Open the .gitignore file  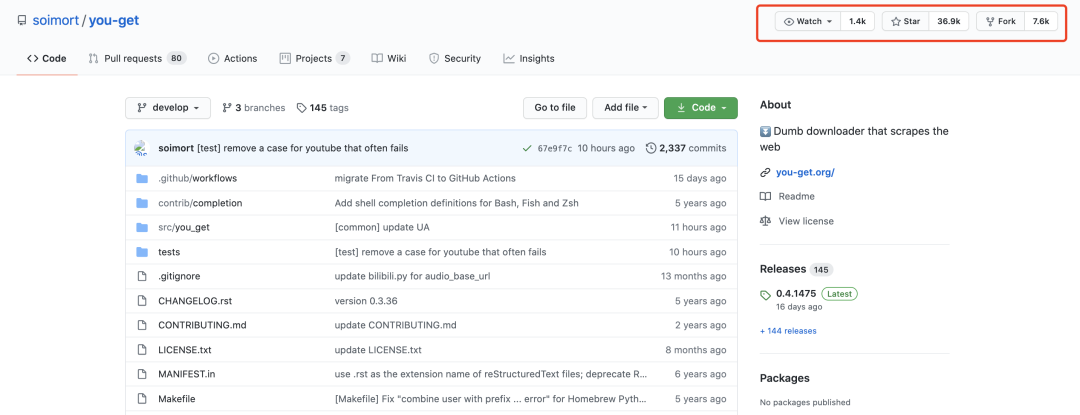pyautogui.click(x=179, y=276)
